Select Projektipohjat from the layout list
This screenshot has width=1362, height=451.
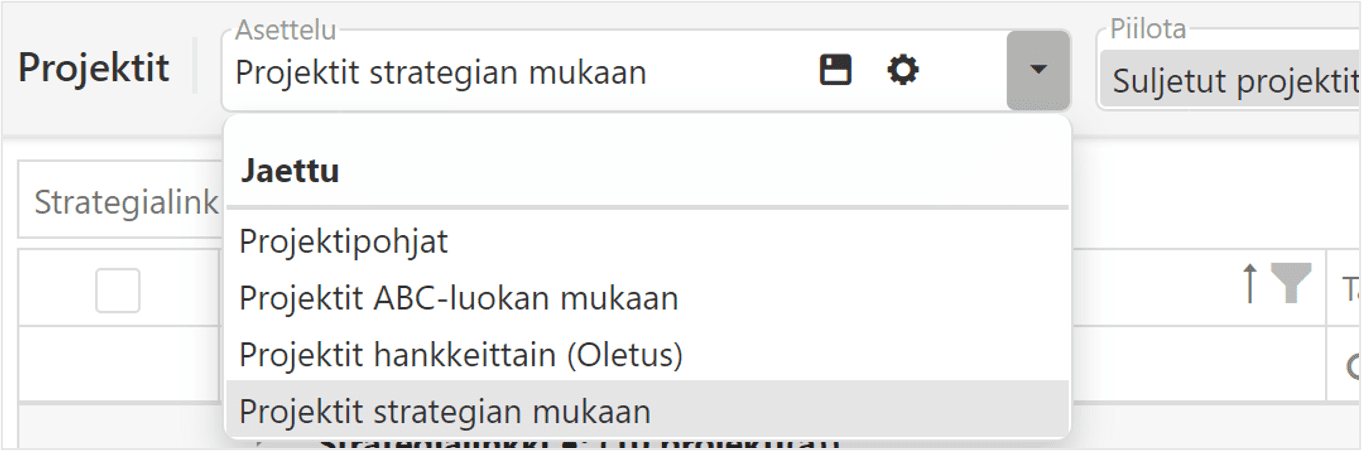(344, 241)
